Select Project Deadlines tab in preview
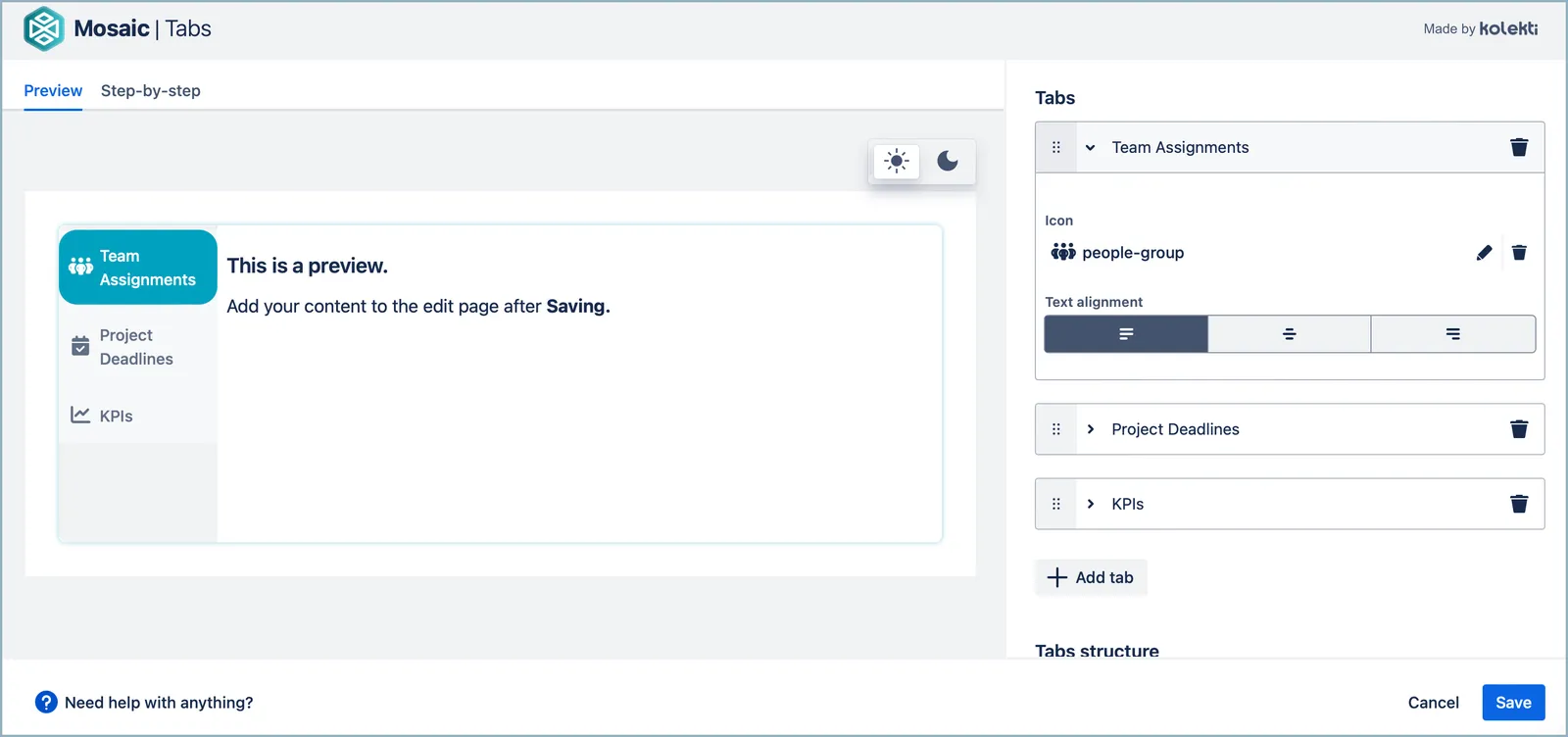 (138, 347)
